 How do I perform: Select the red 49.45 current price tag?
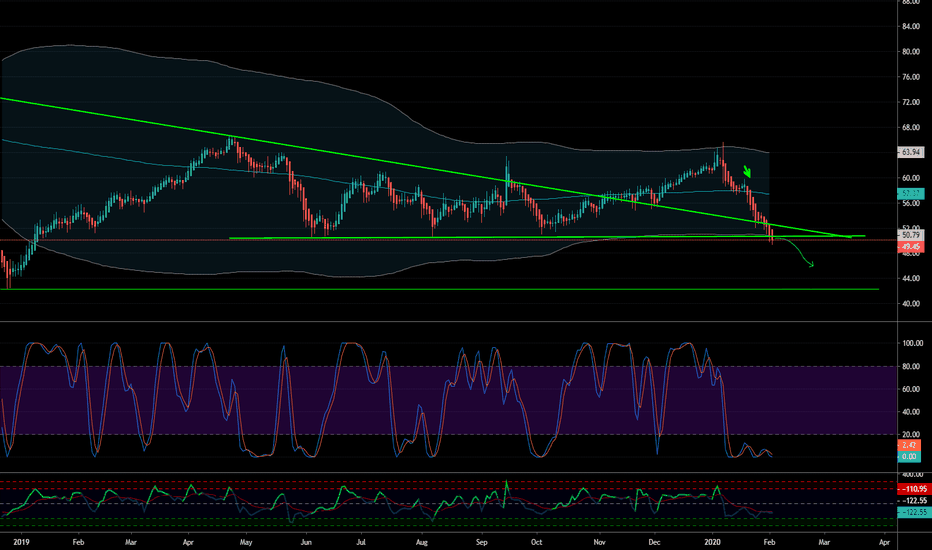910,246
